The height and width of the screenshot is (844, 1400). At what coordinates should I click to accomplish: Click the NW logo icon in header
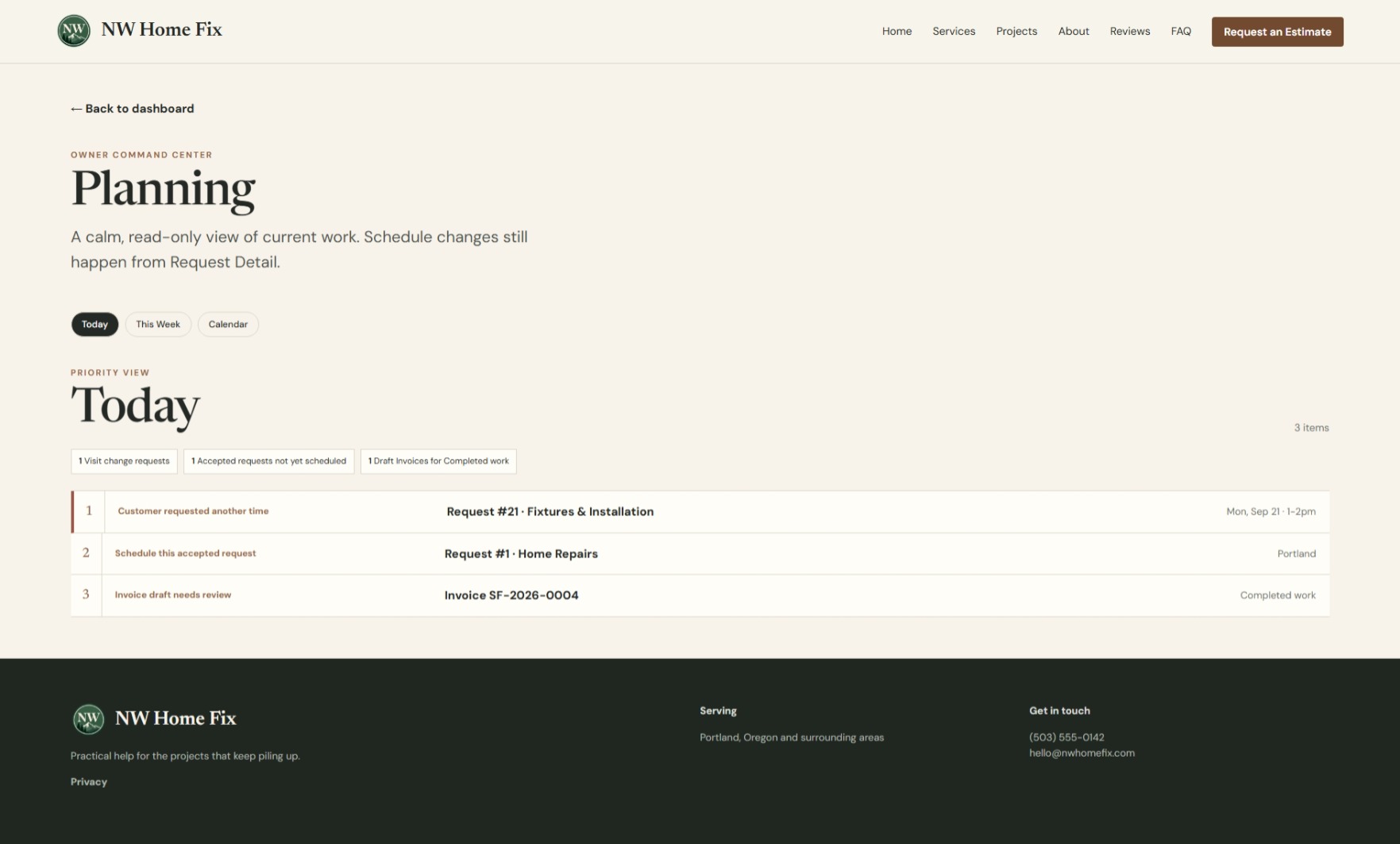tap(74, 31)
